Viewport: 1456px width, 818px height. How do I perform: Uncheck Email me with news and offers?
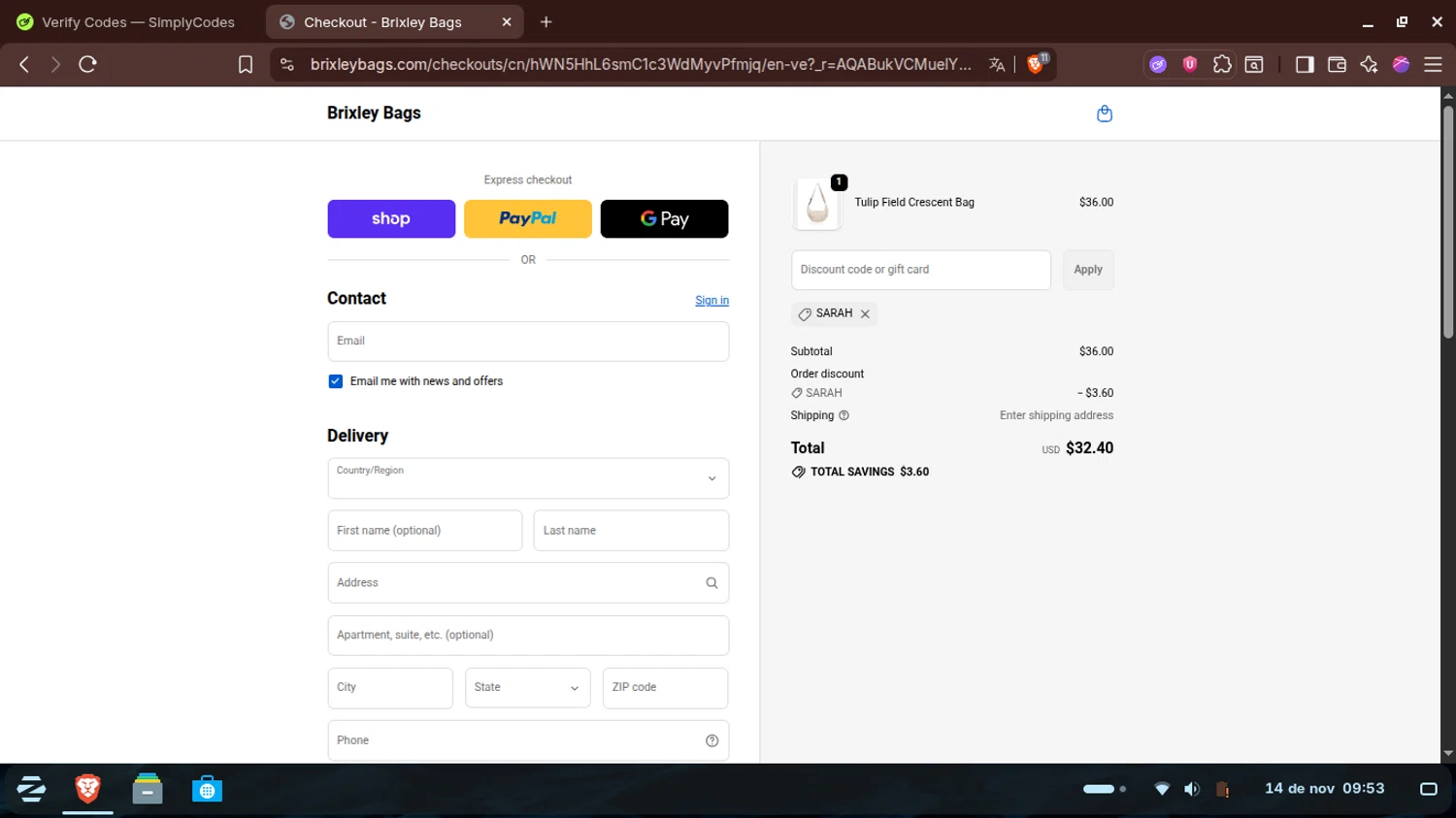click(x=335, y=381)
